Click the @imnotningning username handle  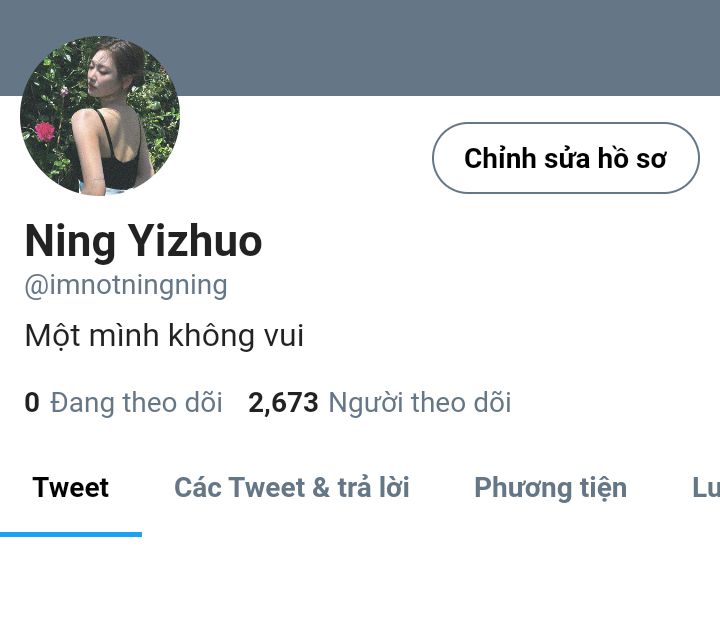[126, 286]
